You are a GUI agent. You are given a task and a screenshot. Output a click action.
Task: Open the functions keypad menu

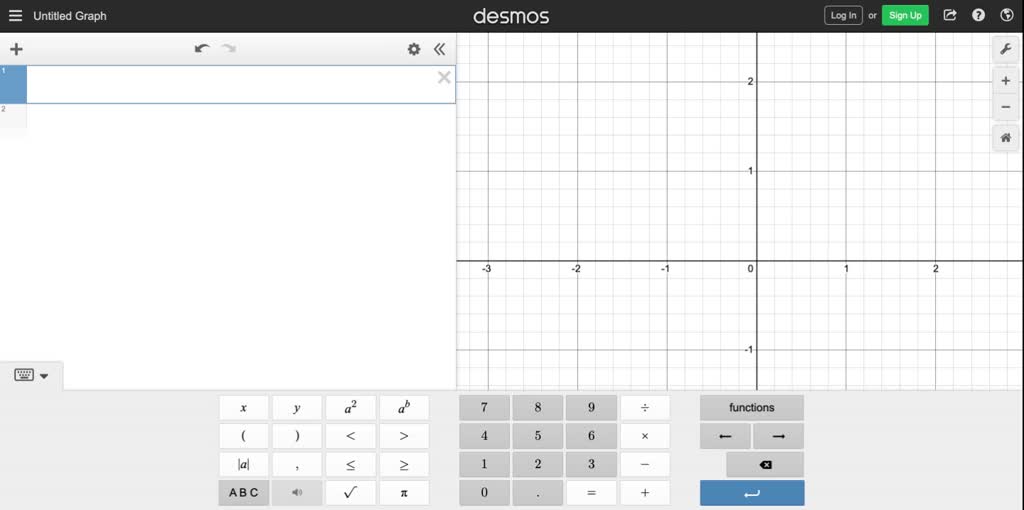point(751,408)
